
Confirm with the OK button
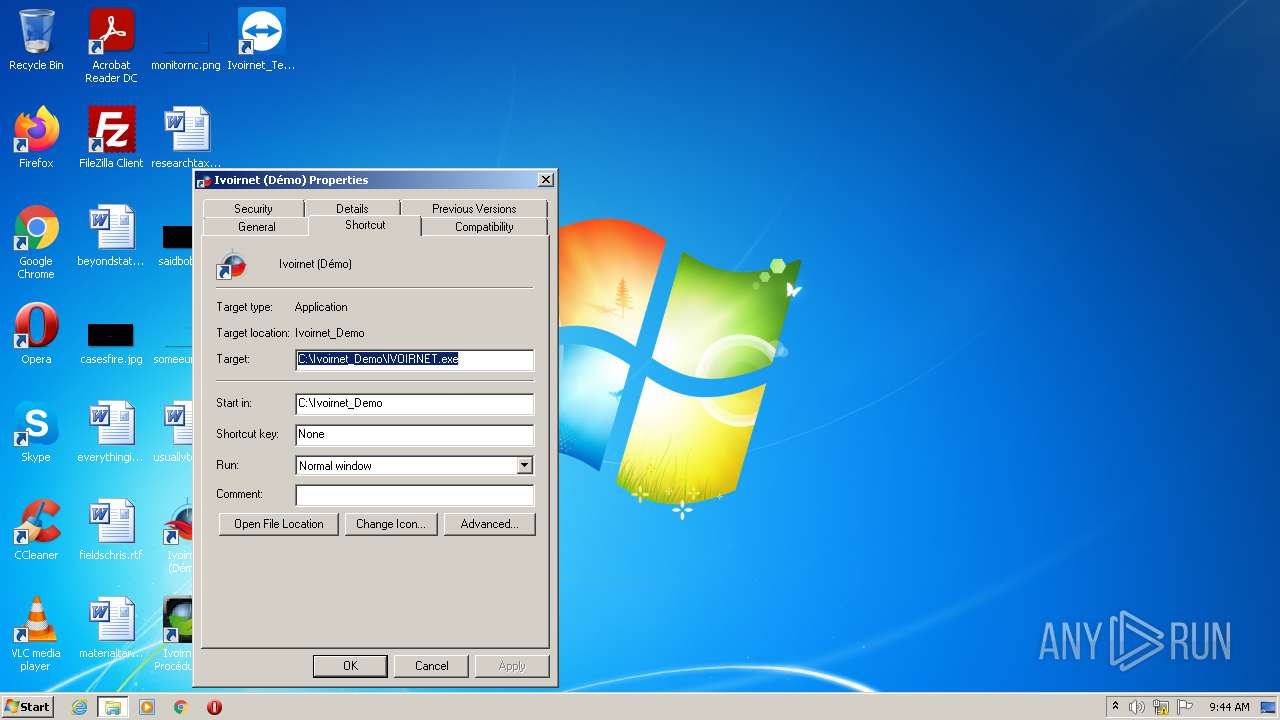click(350, 666)
